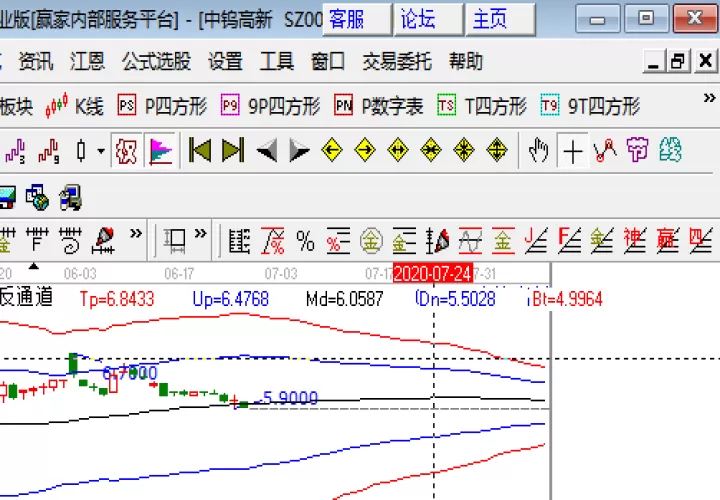This screenshot has width=720, height=500.
Task: Toggle the 权 adjustment button
Action: pyautogui.click(x=127, y=150)
